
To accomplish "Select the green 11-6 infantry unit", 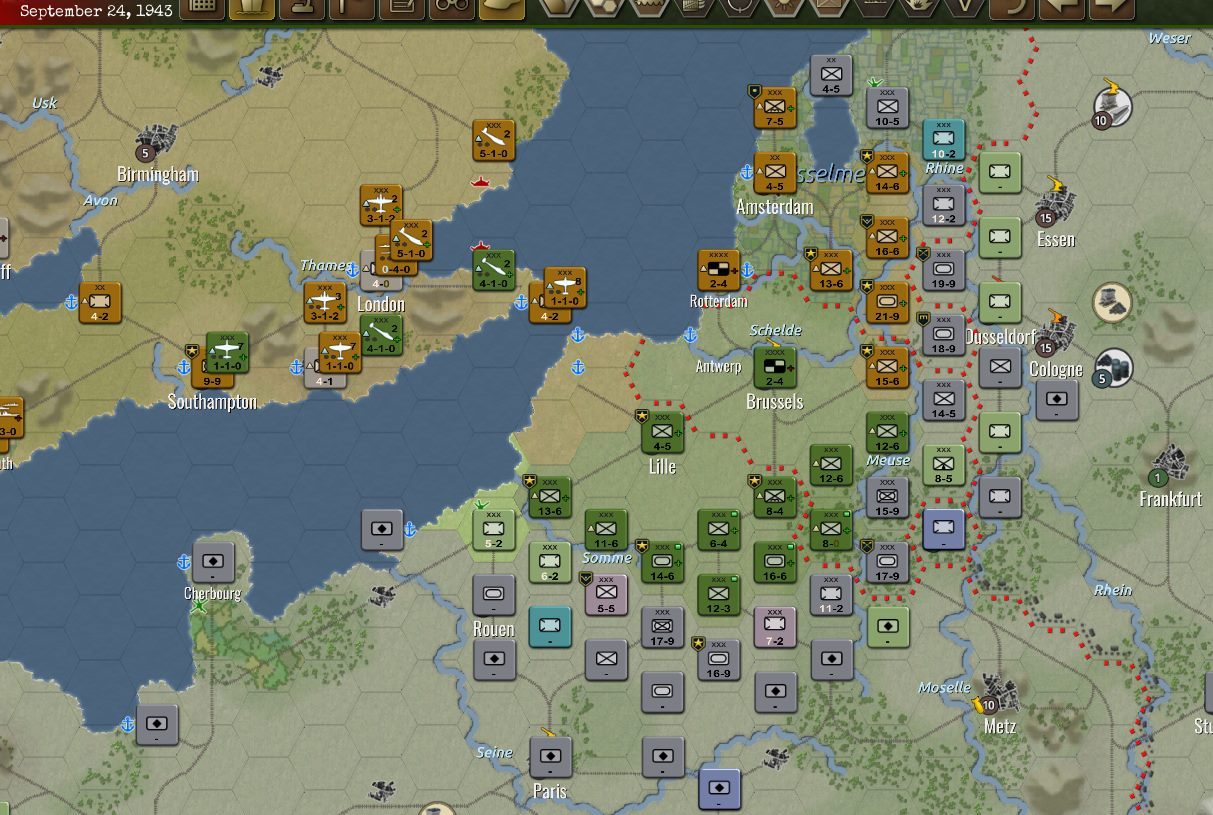I will click(x=606, y=530).
